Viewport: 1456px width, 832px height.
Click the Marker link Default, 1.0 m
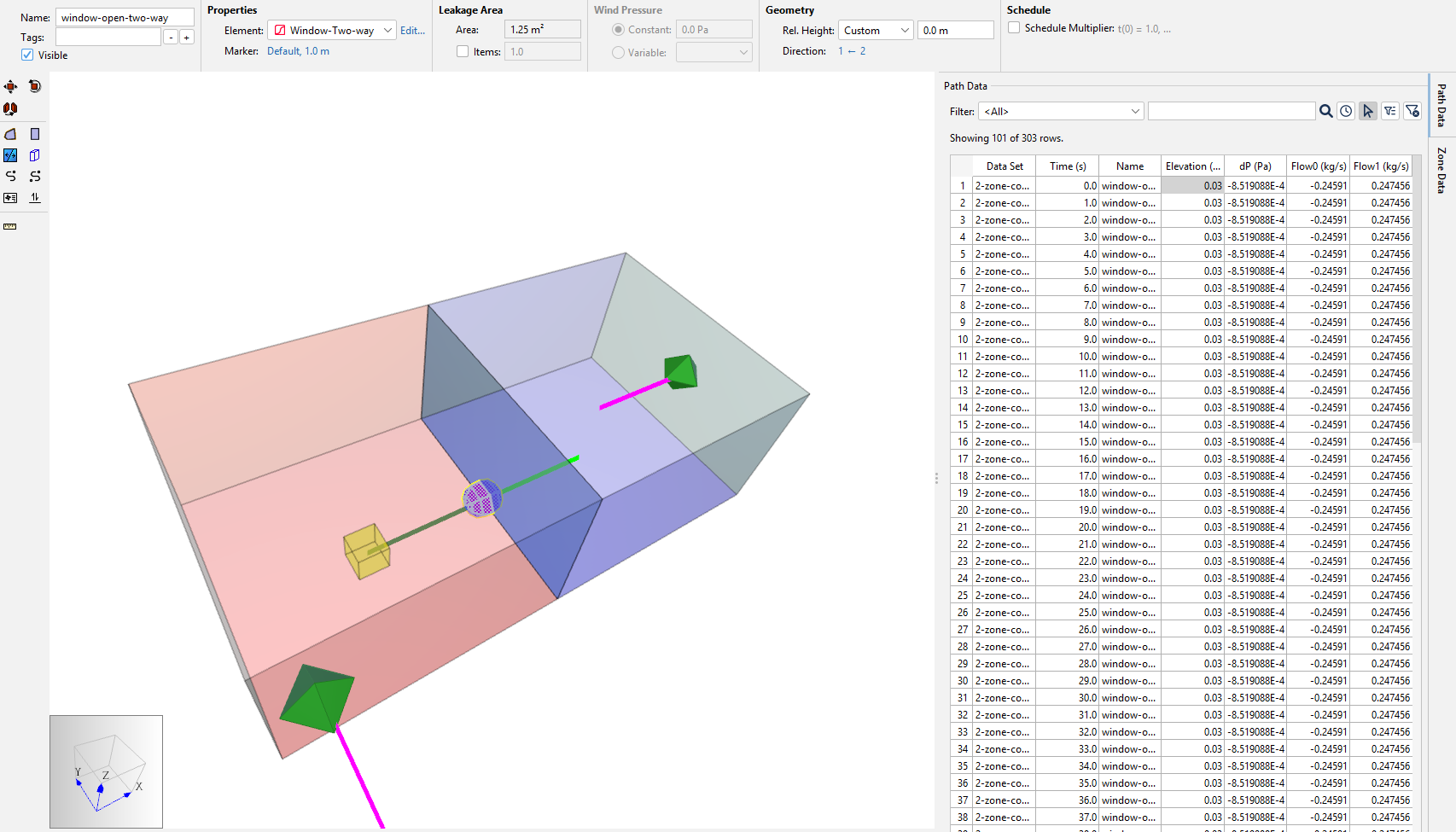298,50
